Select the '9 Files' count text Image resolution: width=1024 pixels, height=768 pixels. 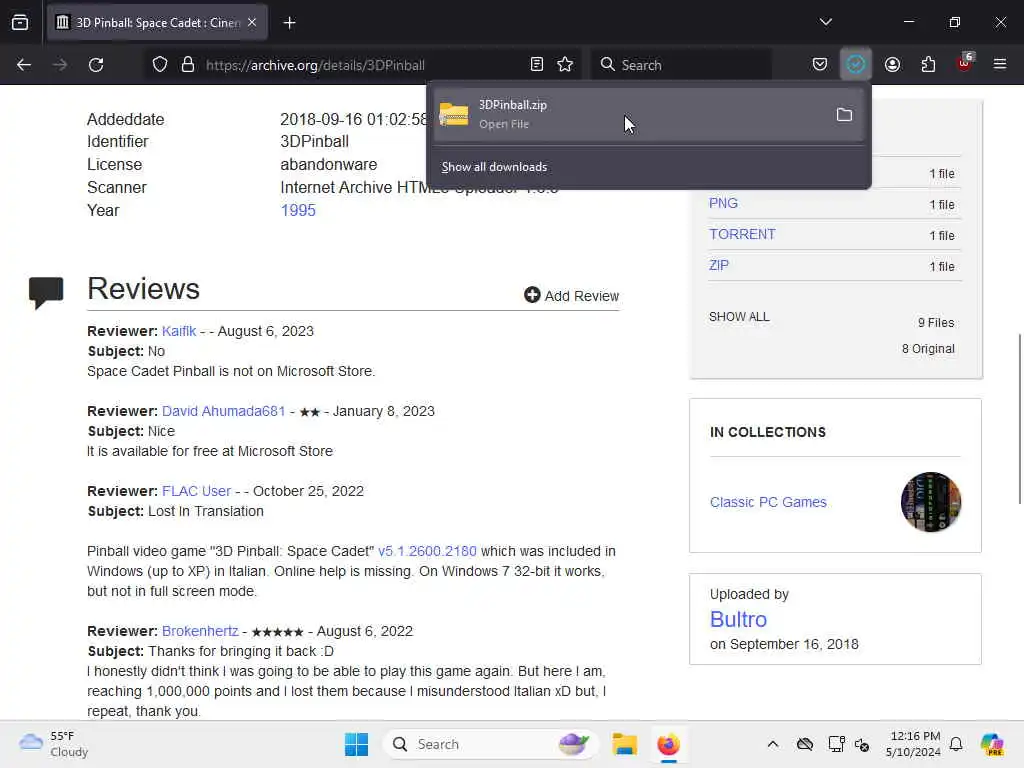pyautogui.click(x=936, y=323)
